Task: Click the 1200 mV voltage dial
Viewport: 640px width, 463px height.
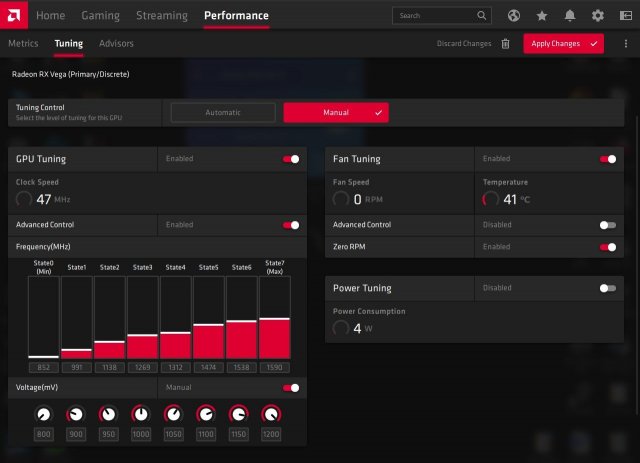Action: pos(270,414)
